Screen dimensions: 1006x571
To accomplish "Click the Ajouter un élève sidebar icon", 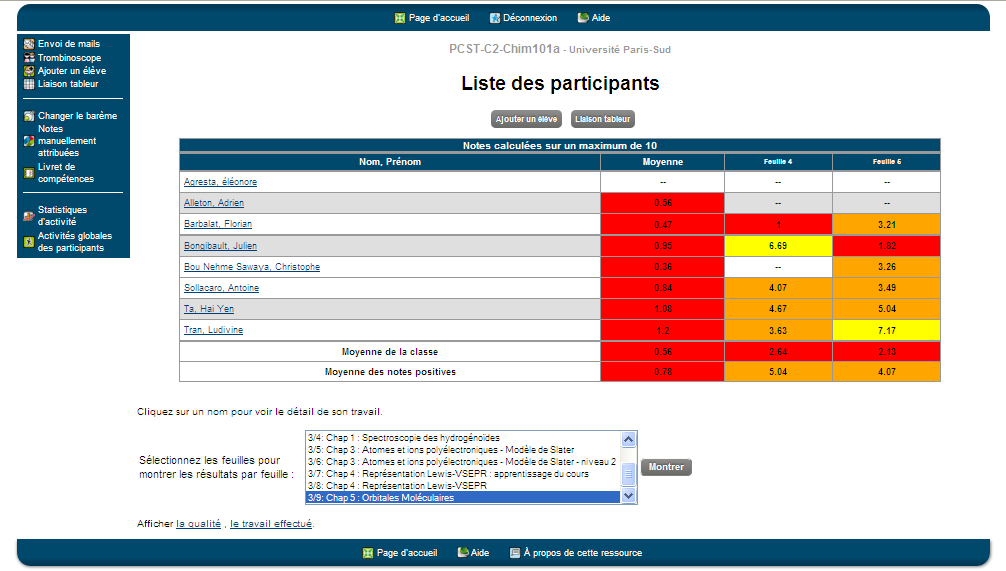I will coord(29,71).
